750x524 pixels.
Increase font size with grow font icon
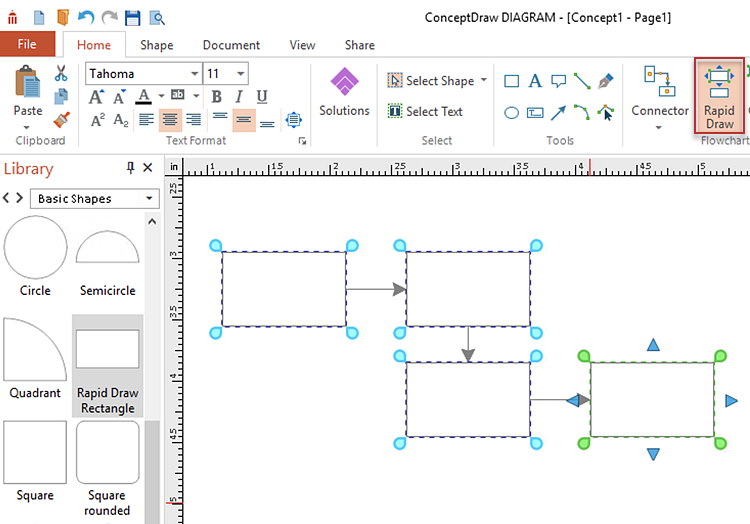[96, 97]
